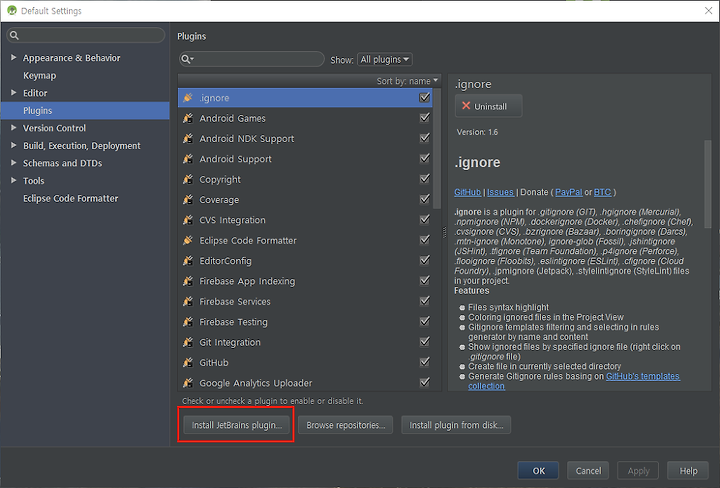720x488 pixels.
Task: Click the plugin search magnifier icon
Action: click(x=187, y=59)
